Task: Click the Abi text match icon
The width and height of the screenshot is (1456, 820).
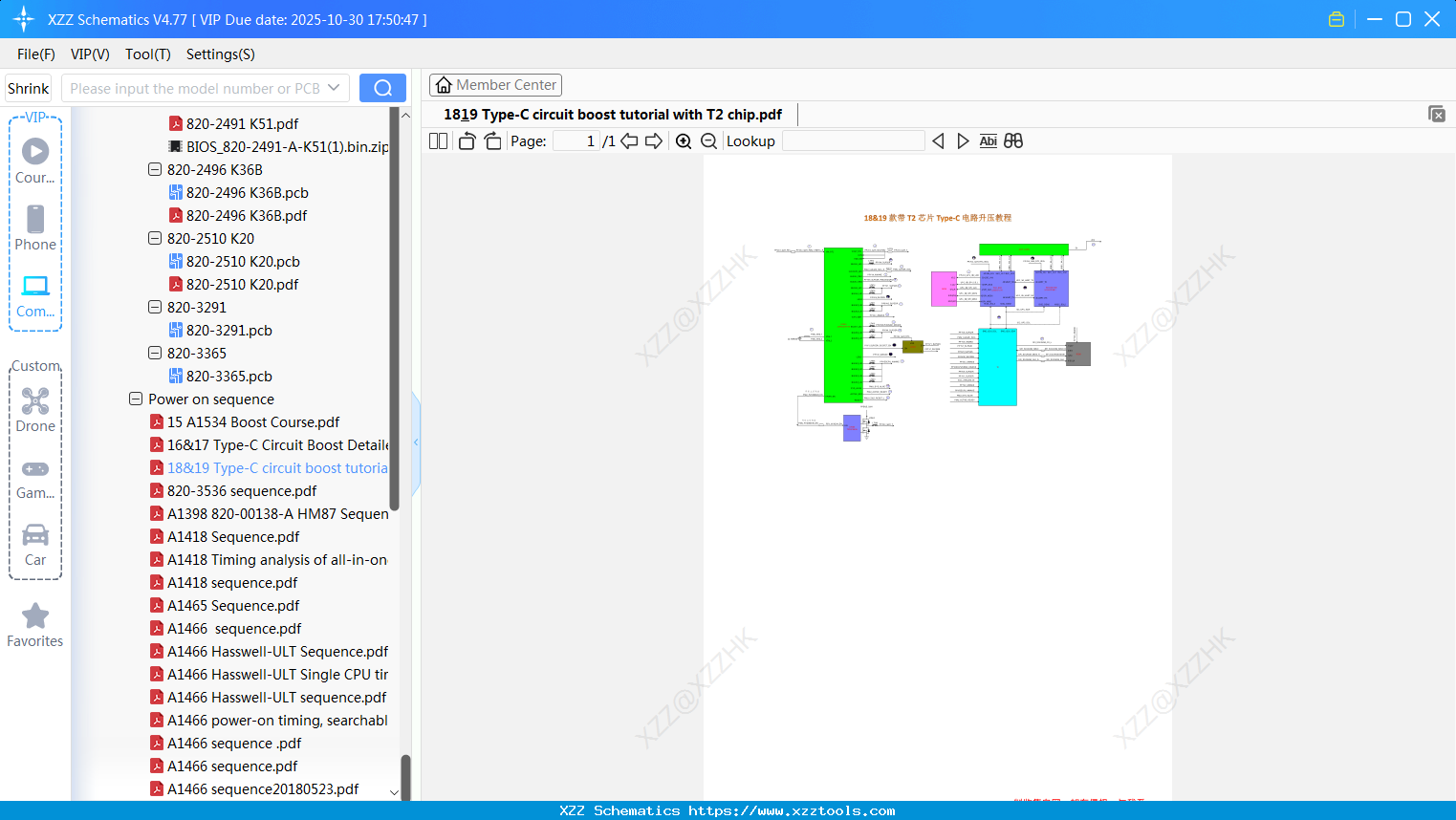Action: 989,141
